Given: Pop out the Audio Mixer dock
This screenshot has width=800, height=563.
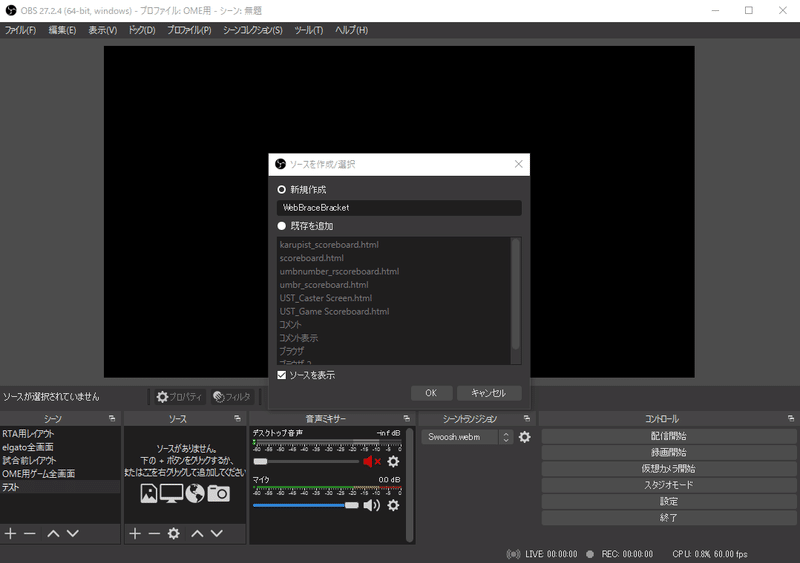Looking at the screenshot, I should 407,419.
